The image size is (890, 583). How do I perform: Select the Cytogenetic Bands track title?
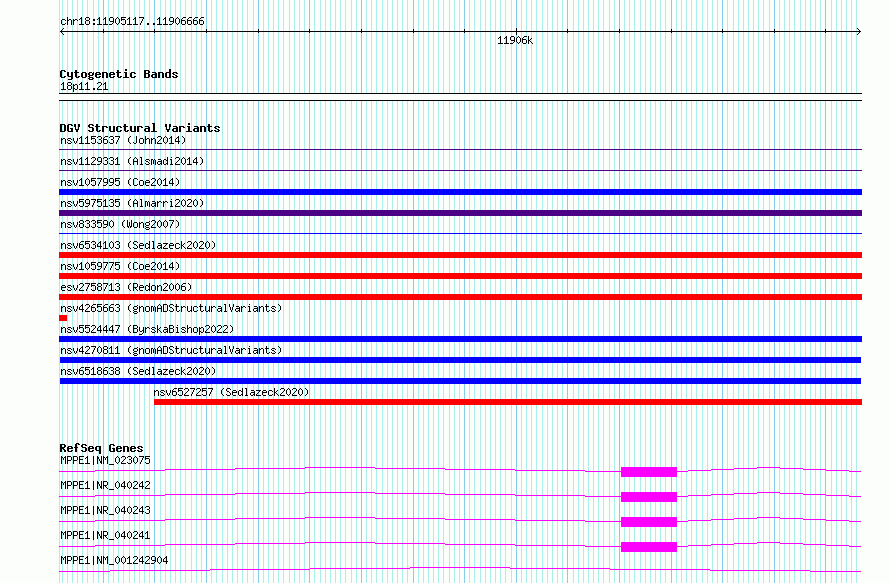(x=119, y=74)
